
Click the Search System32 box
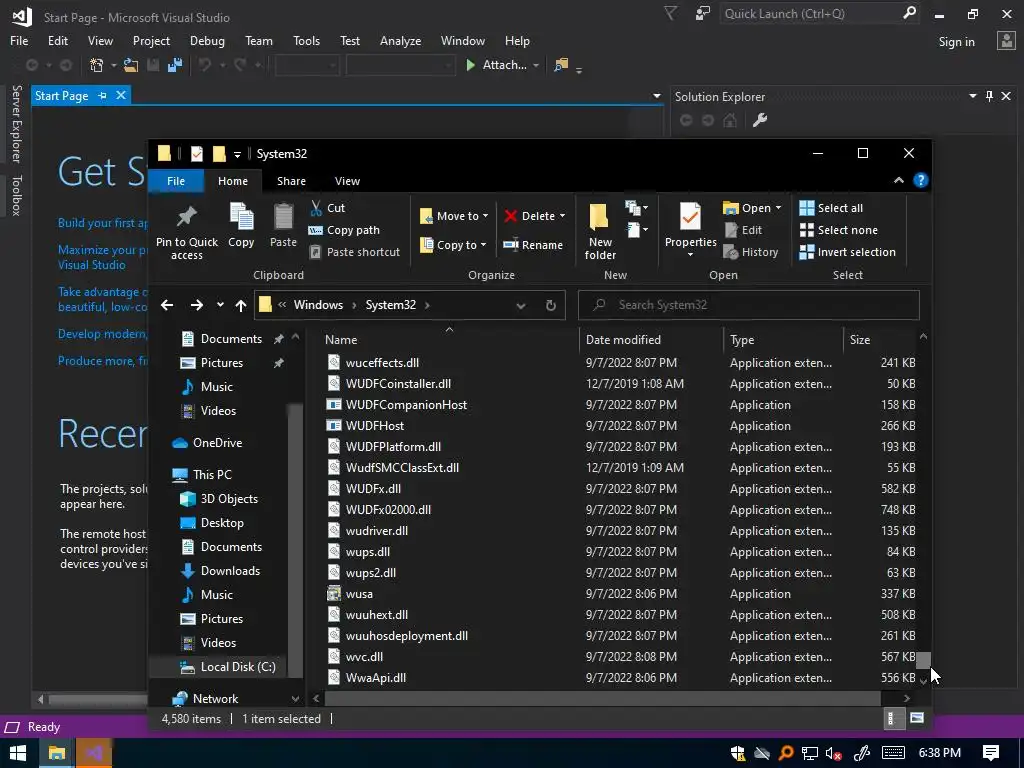pos(749,305)
